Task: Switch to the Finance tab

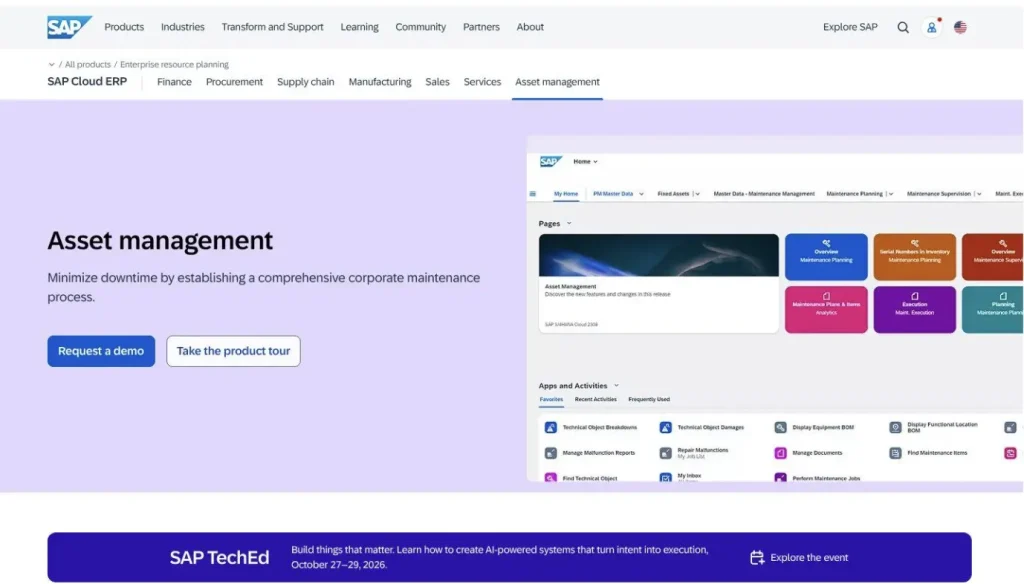Action: click(x=174, y=82)
